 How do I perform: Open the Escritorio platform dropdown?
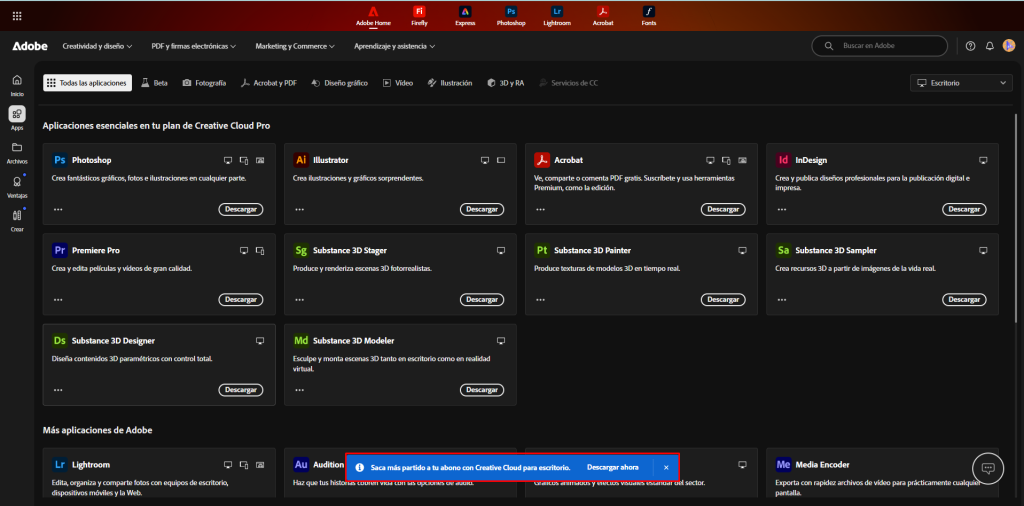tap(962, 83)
